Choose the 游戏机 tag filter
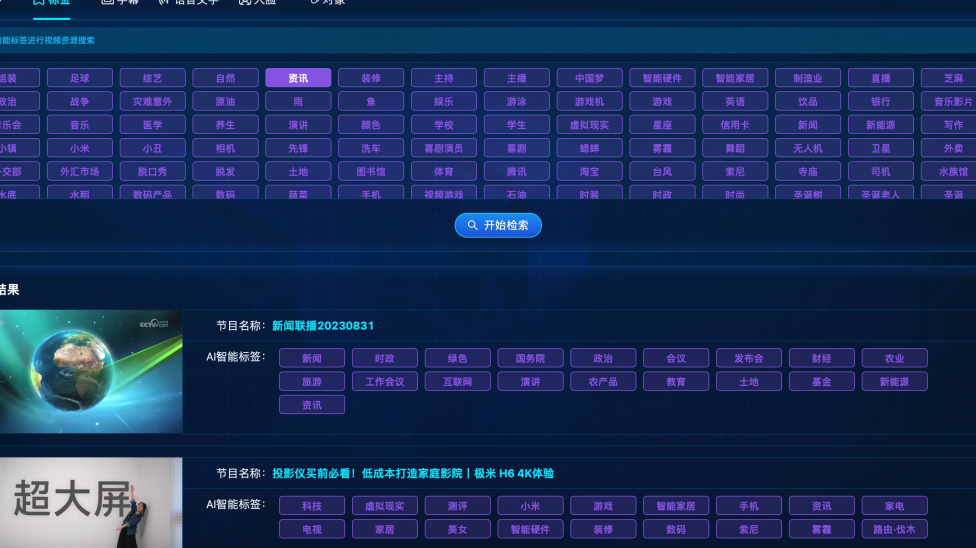The height and width of the screenshot is (548, 976). (589, 101)
